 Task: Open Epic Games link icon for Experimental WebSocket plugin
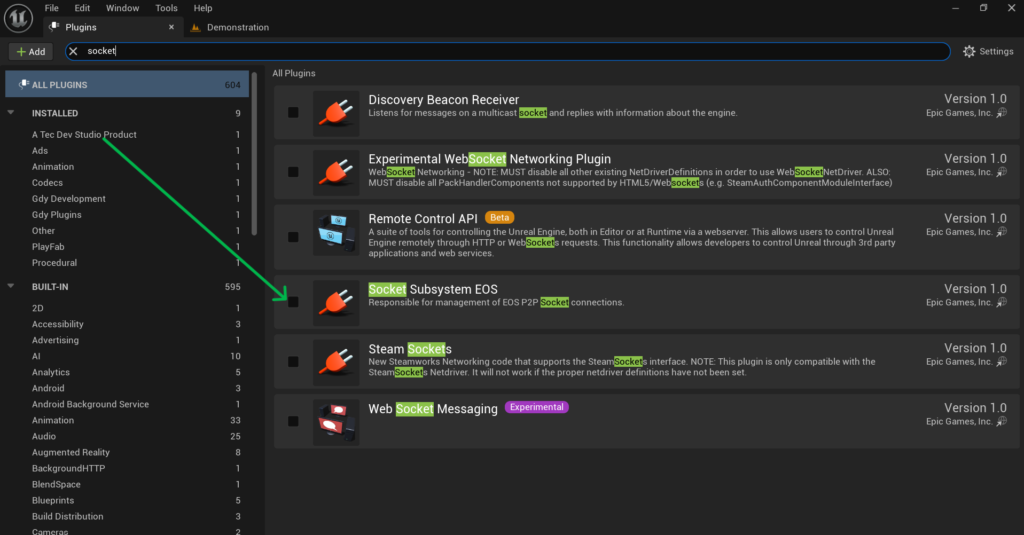[1002, 172]
